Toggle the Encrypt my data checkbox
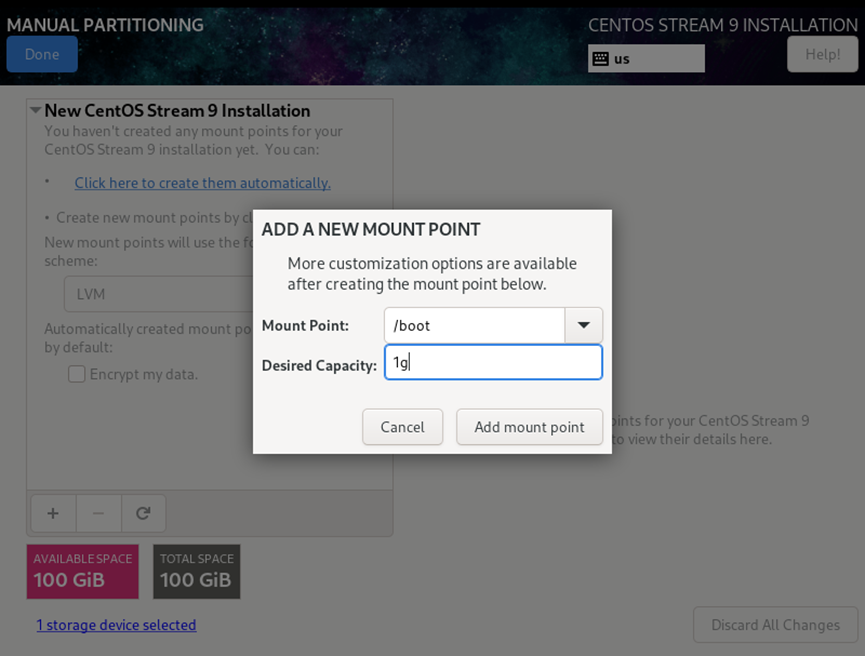Screen dimensions: 865x656 [x=77, y=374]
